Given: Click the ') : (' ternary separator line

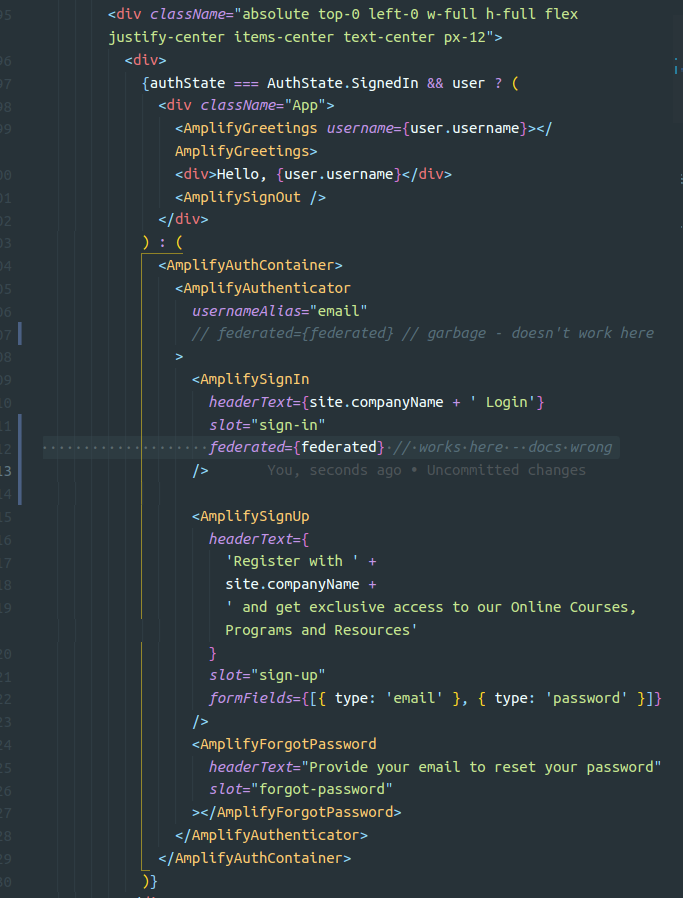Looking at the screenshot, I should [x=163, y=243].
